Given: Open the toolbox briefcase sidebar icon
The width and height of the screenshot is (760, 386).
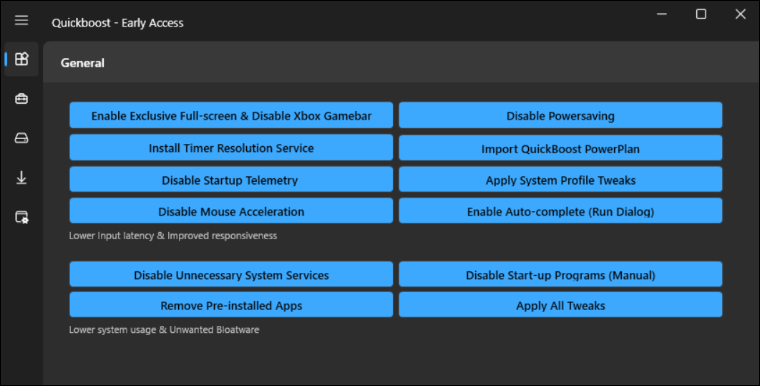Looking at the screenshot, I should [21, 99].
